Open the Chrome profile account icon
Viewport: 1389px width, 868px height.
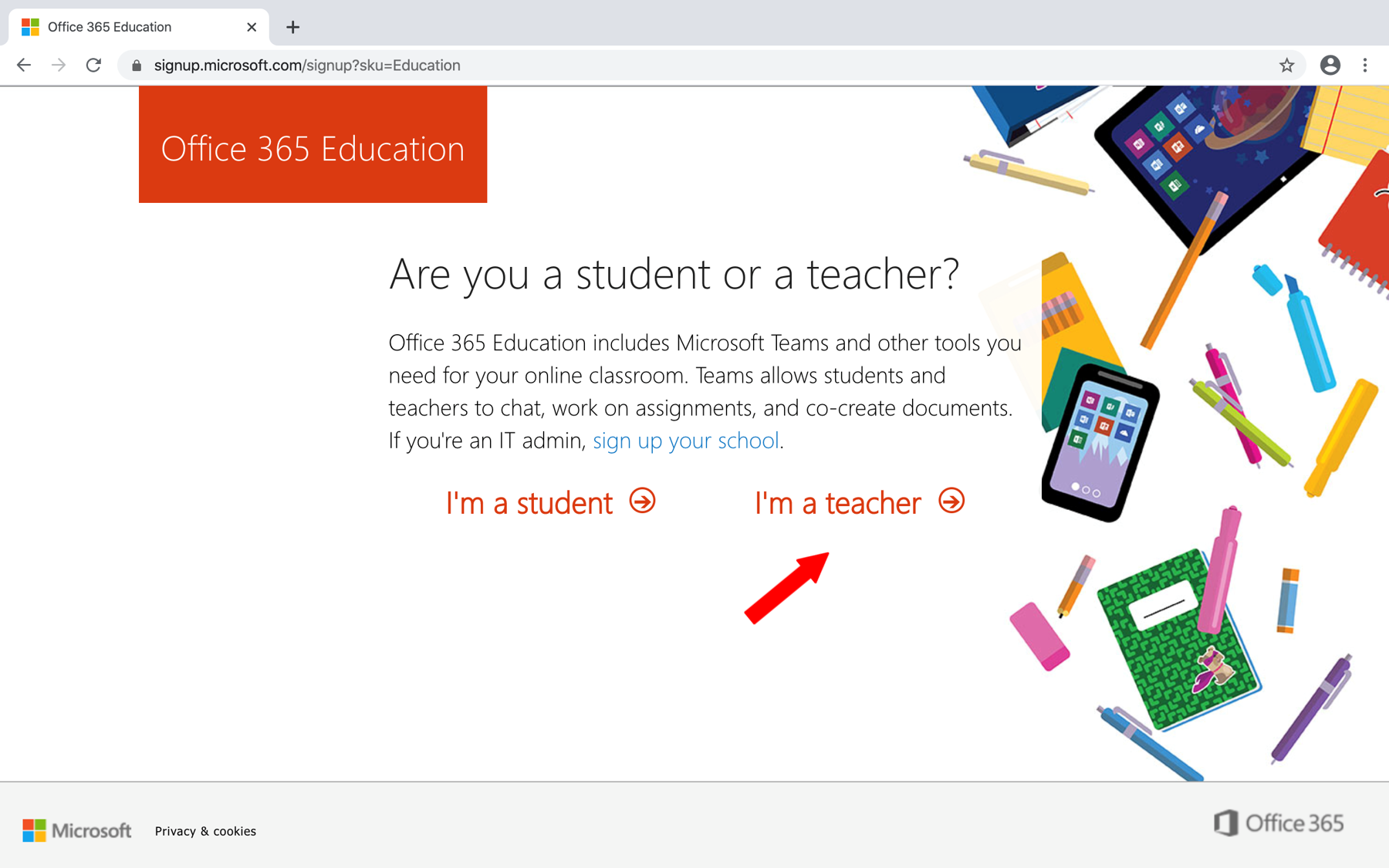coord(1330,66)
